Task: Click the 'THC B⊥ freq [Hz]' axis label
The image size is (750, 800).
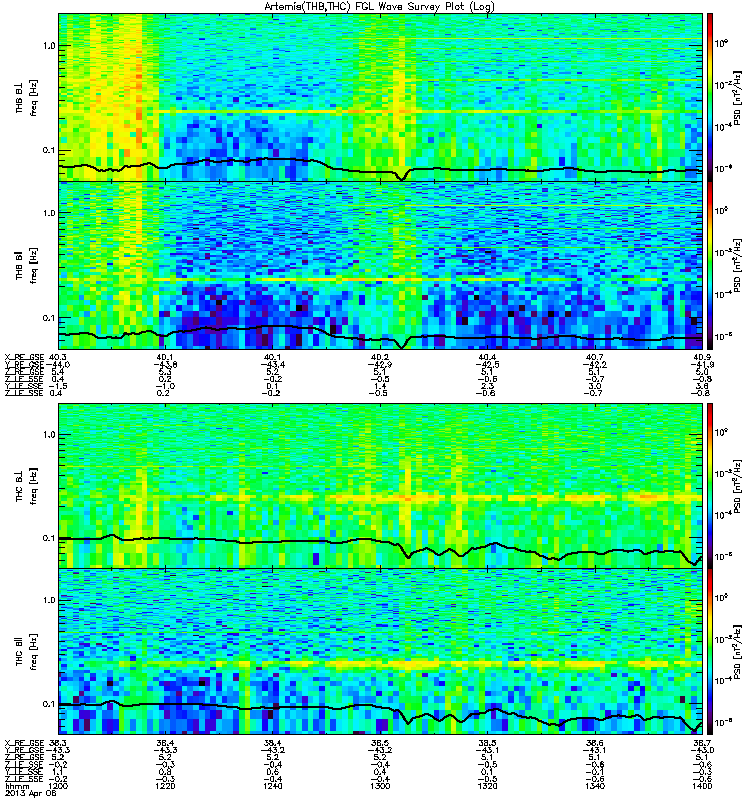Action: point(26,486)
